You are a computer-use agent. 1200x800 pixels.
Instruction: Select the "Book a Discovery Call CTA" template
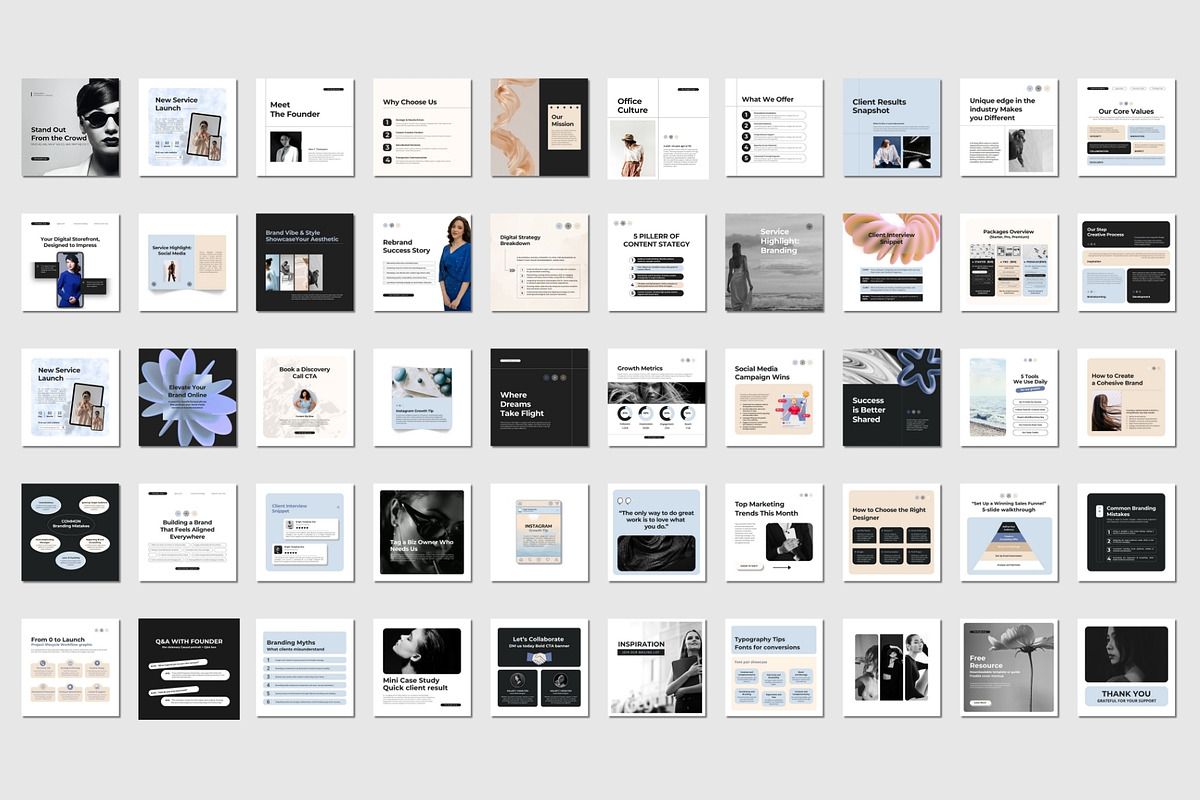(x=305, y=397)
